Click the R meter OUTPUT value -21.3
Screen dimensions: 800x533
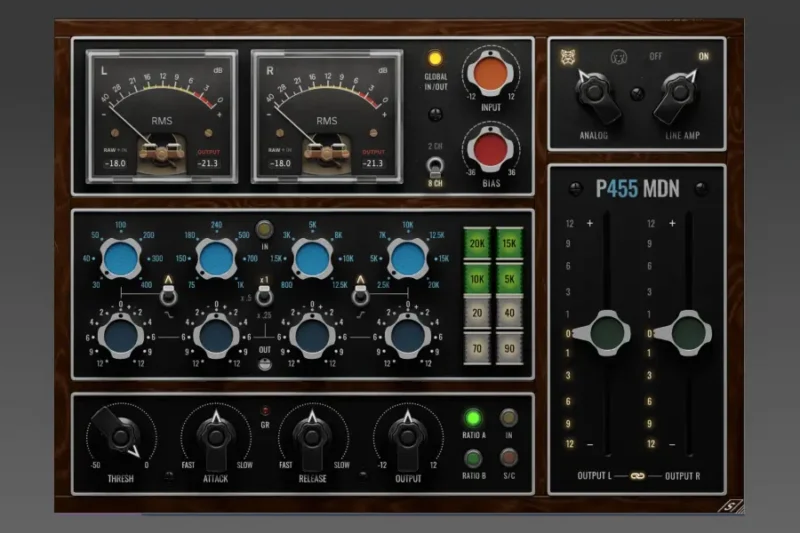point(373,163)
